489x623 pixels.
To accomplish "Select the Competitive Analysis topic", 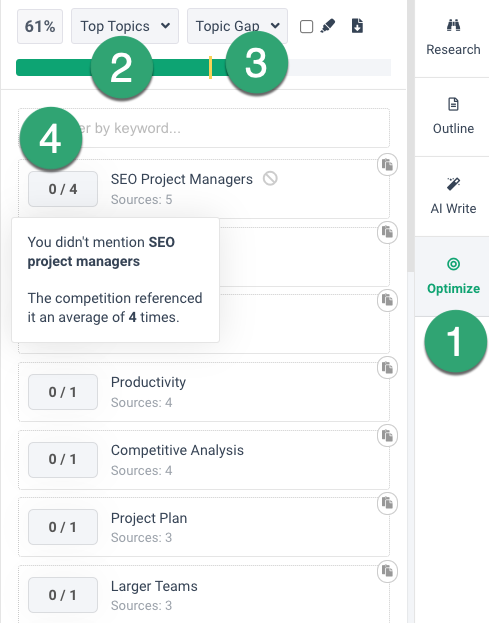I will 177,450.
